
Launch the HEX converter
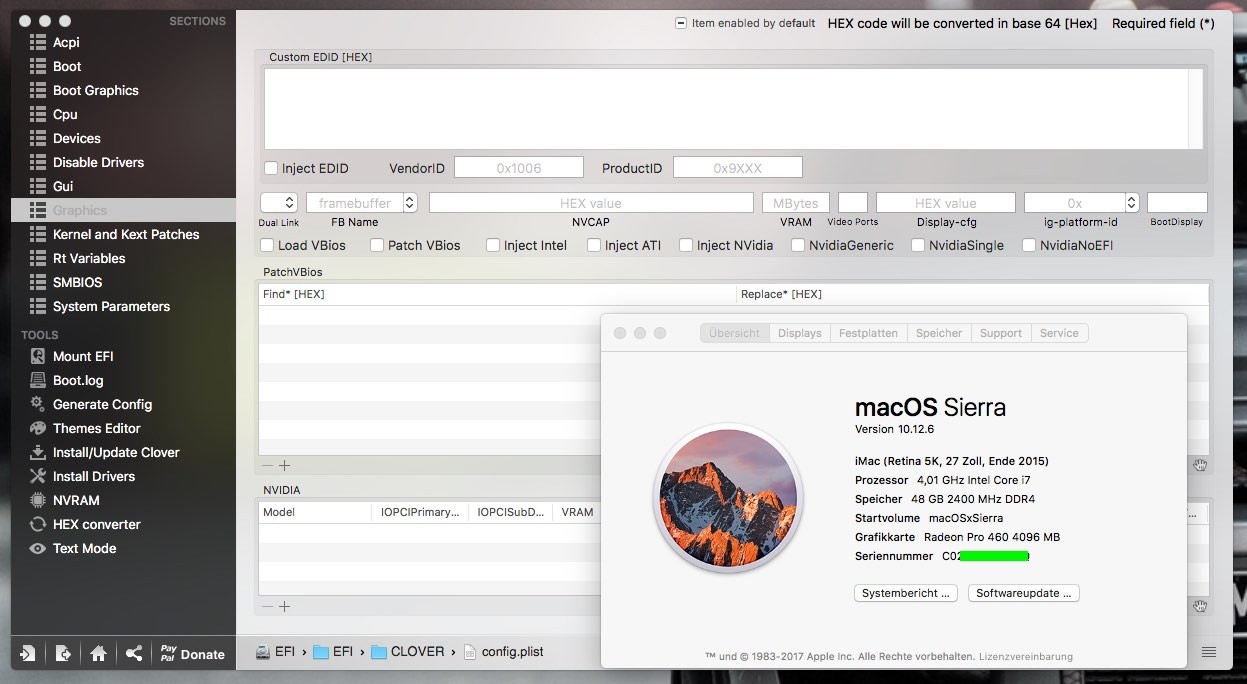coord(96,524)
